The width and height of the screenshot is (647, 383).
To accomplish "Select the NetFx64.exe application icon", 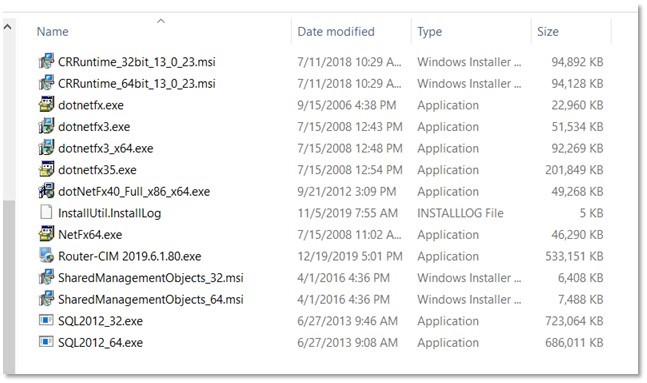I will pyautogui.click(x=46, y=234).
